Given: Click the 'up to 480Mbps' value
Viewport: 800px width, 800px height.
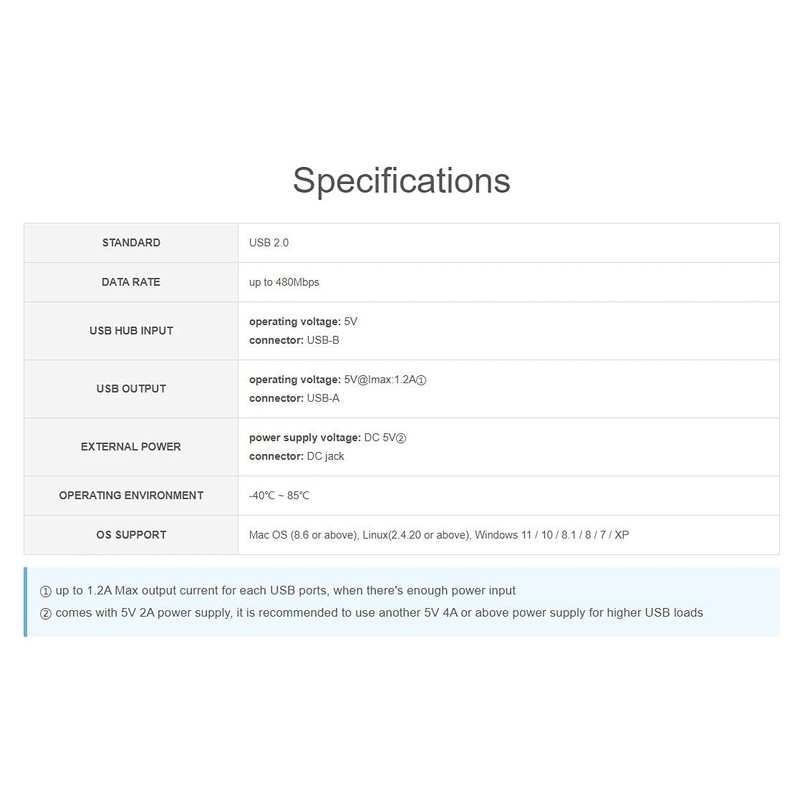Looking at the screenshot, I should (284, 282).
